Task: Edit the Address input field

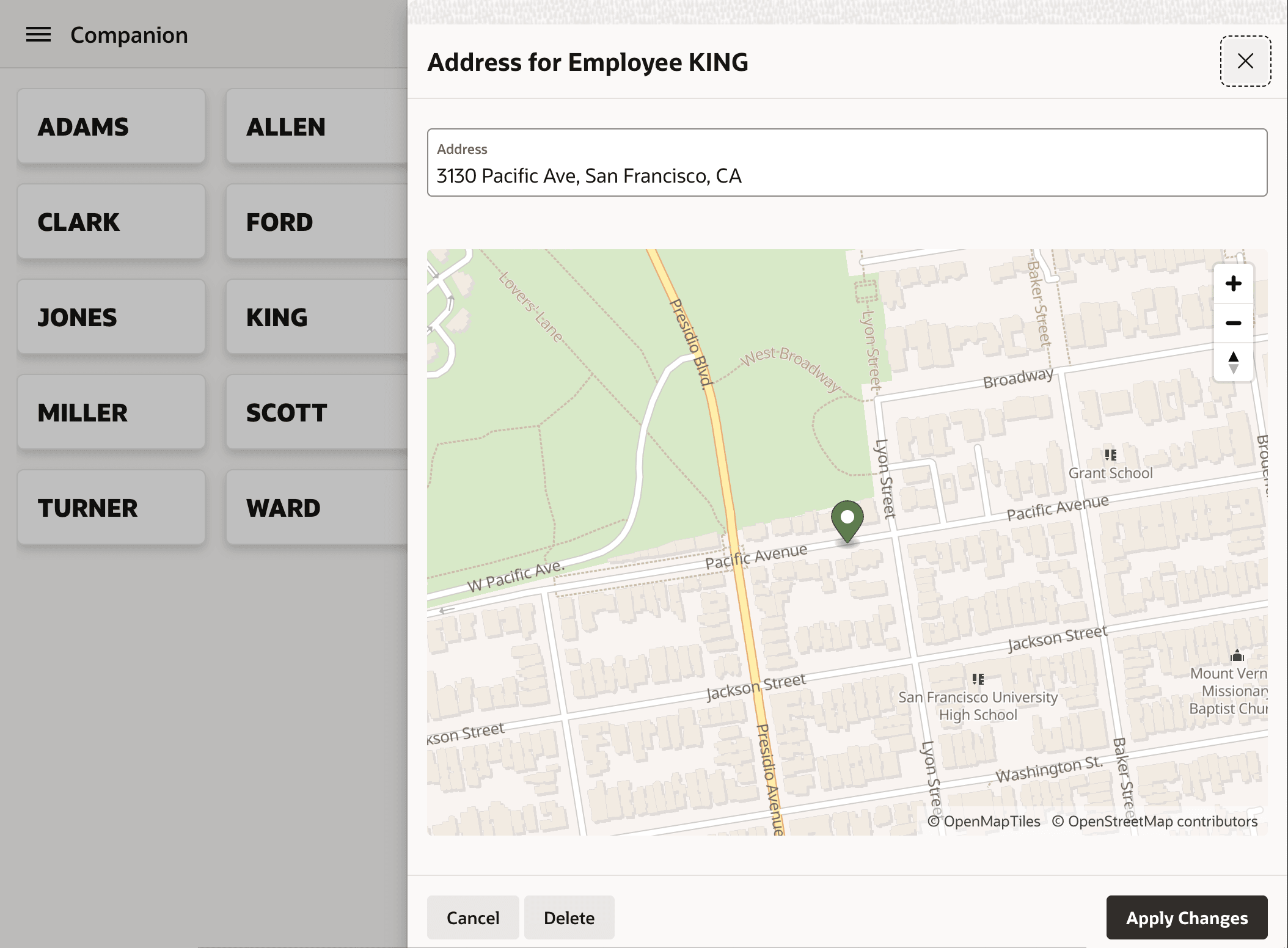Action: click(847, 162)
